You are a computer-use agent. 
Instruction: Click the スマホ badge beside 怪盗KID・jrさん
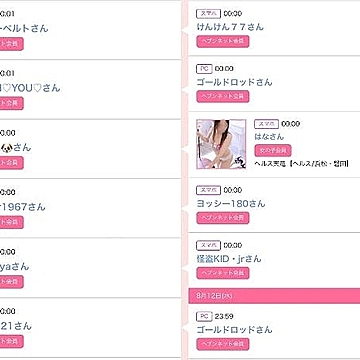(208, 245)
